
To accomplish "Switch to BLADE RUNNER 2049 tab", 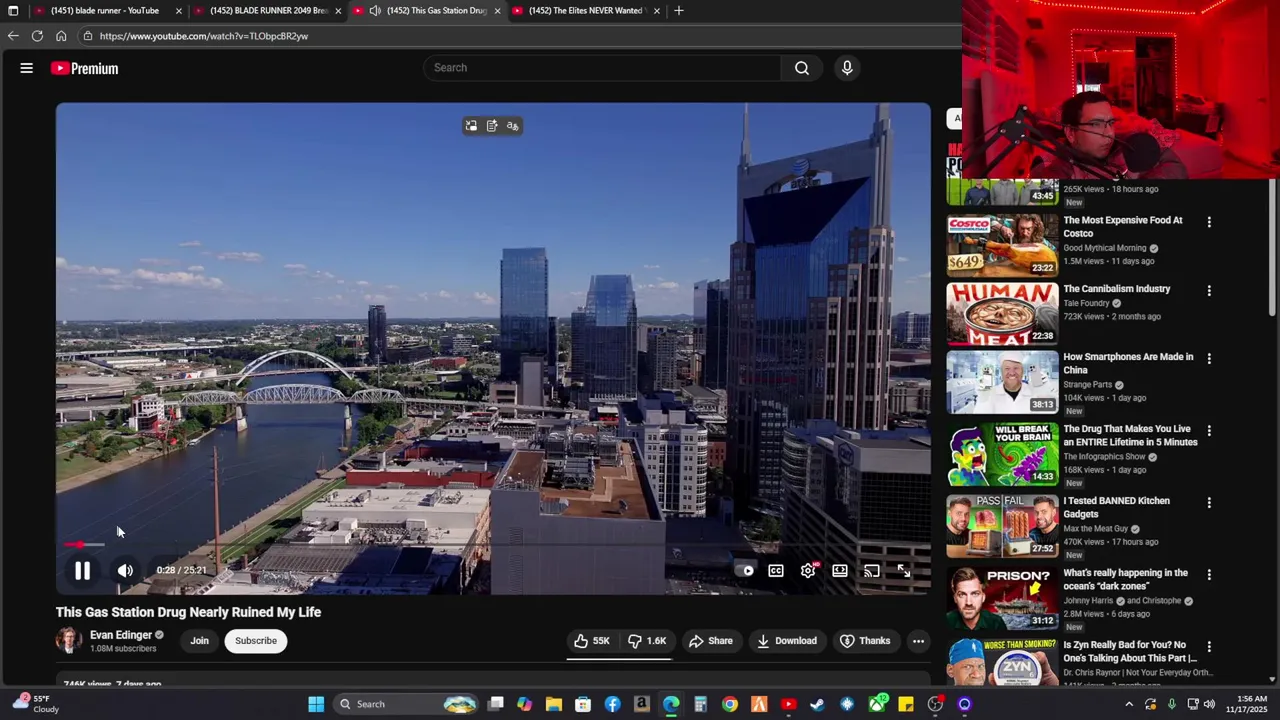I will pyautogui.click(x=267, y=11).
